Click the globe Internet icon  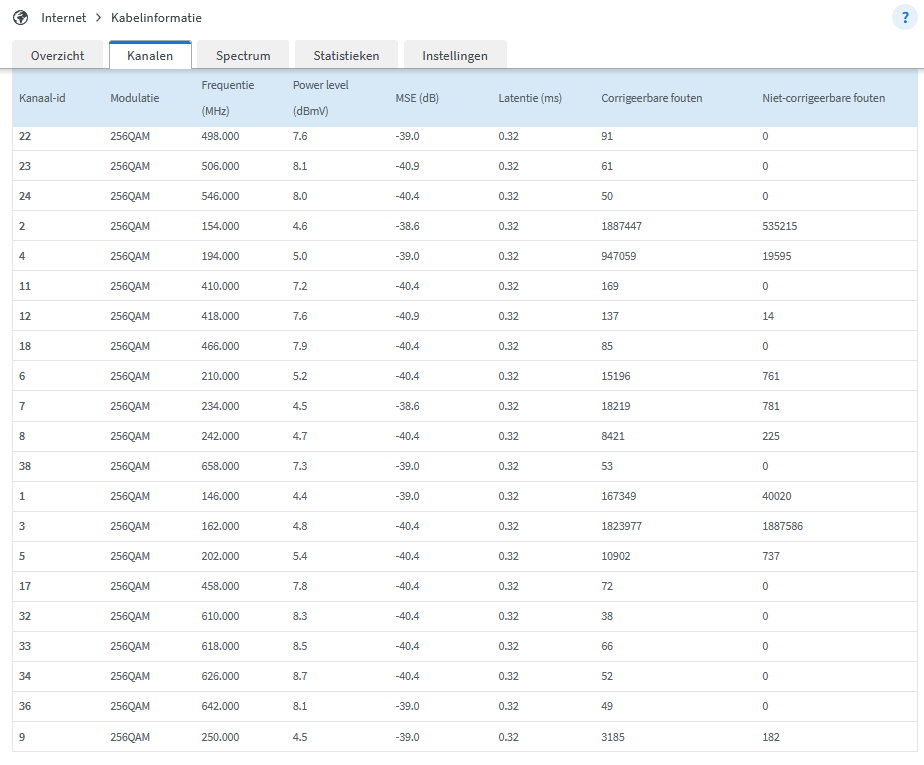[x=20, y=18]
